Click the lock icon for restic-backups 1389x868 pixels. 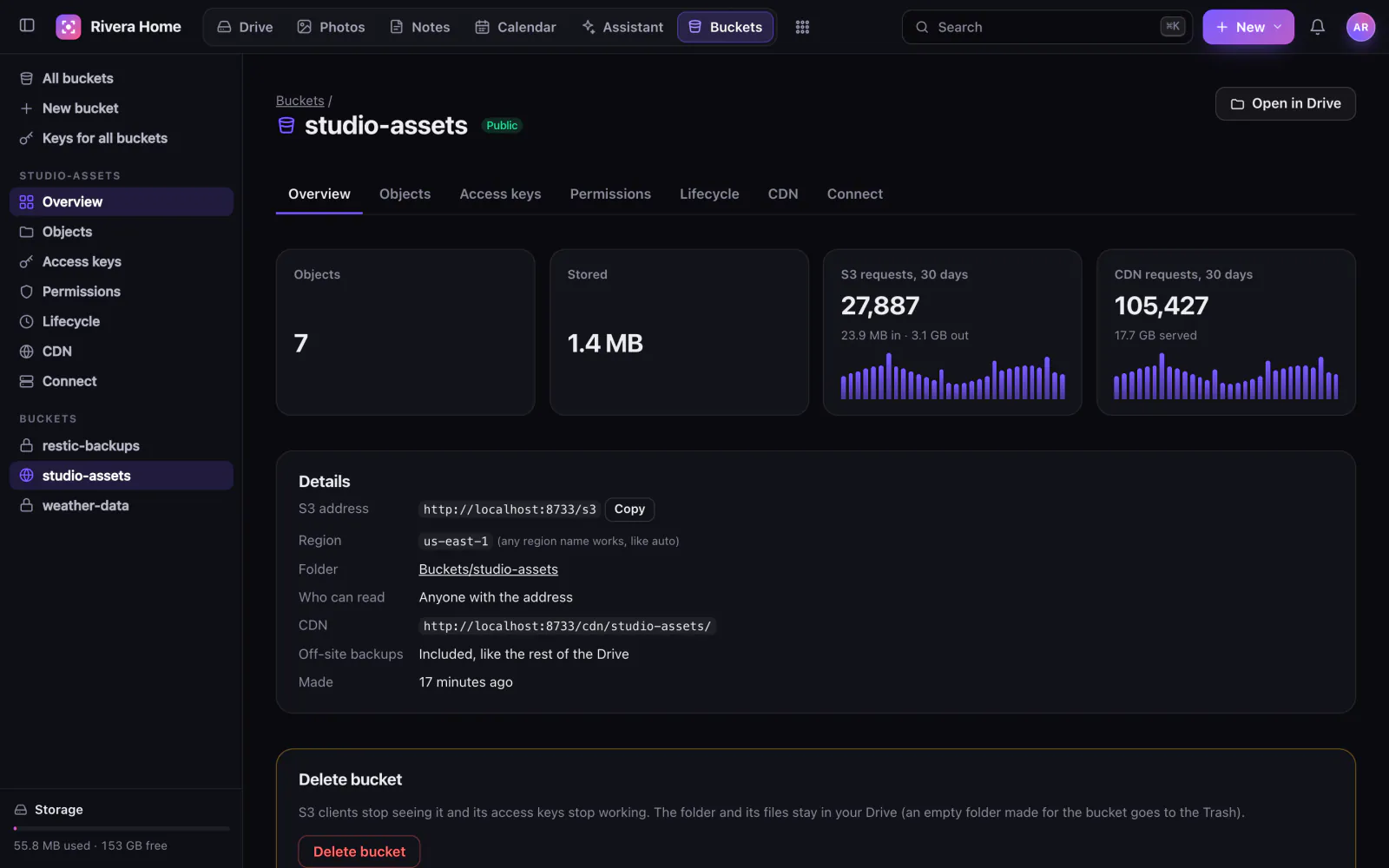click(27, 445)
